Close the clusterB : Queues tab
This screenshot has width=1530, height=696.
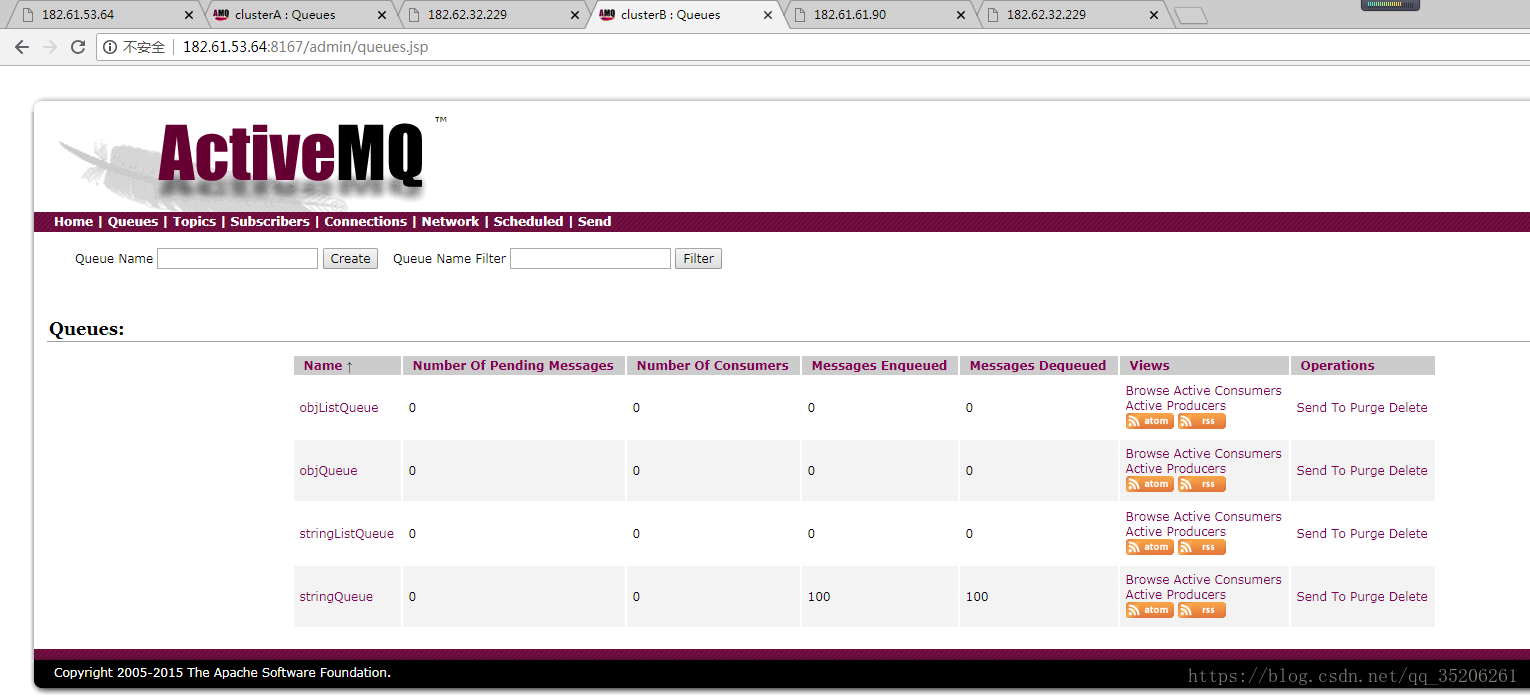tap(767, 15)
